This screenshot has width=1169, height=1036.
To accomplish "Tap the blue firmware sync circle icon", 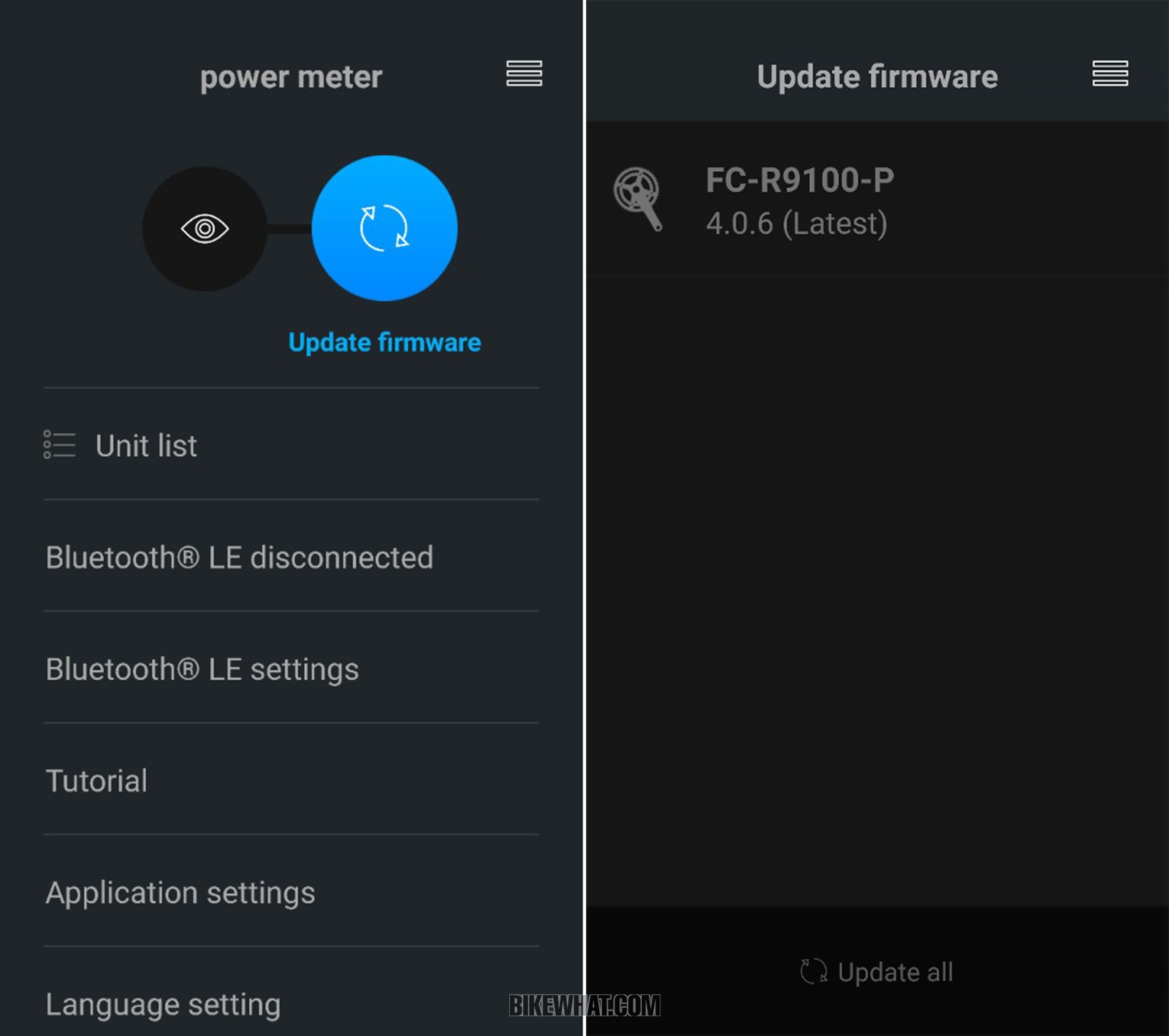I will [384, 228].
